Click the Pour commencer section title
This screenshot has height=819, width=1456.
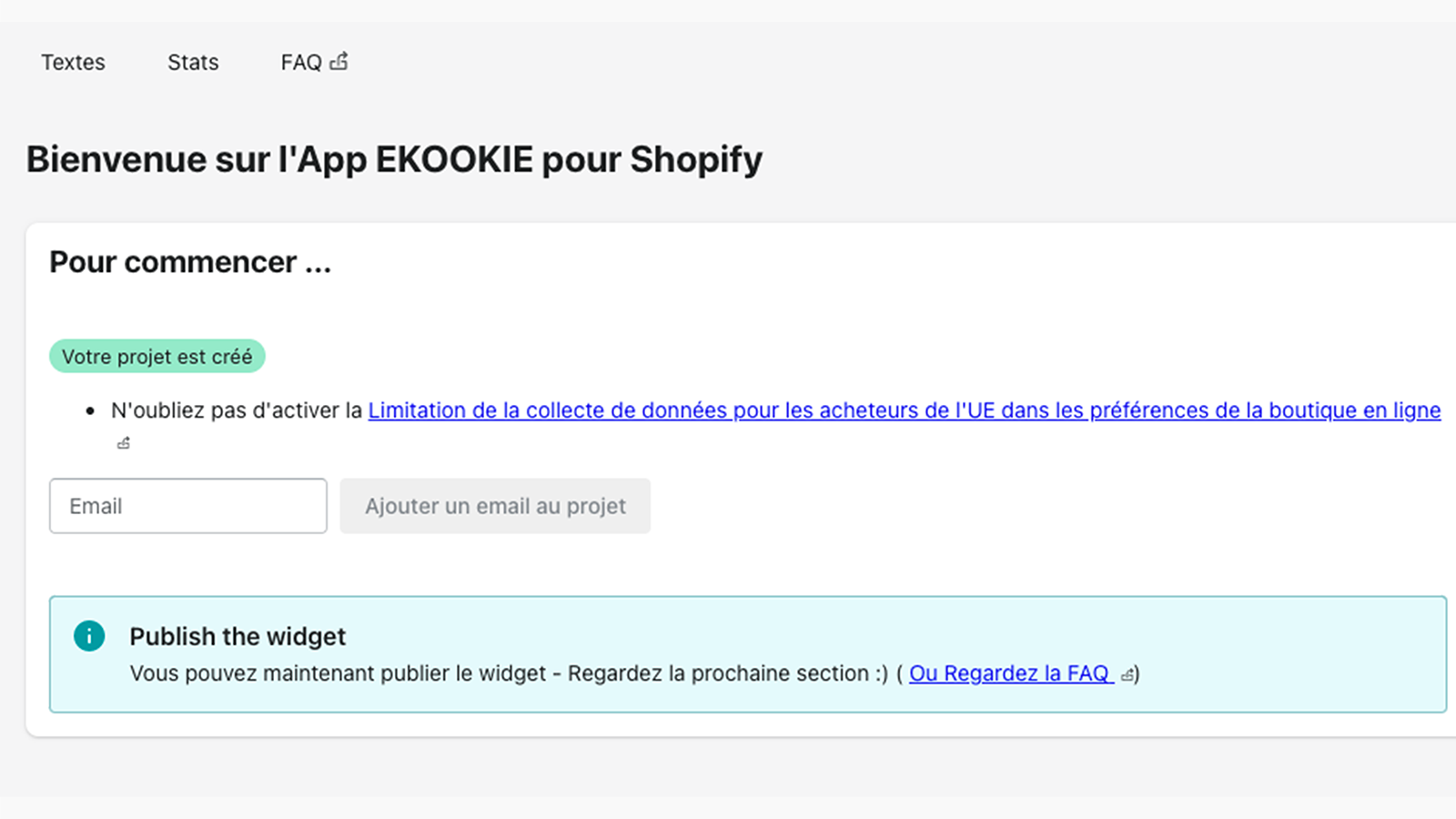tap(190, 262)
